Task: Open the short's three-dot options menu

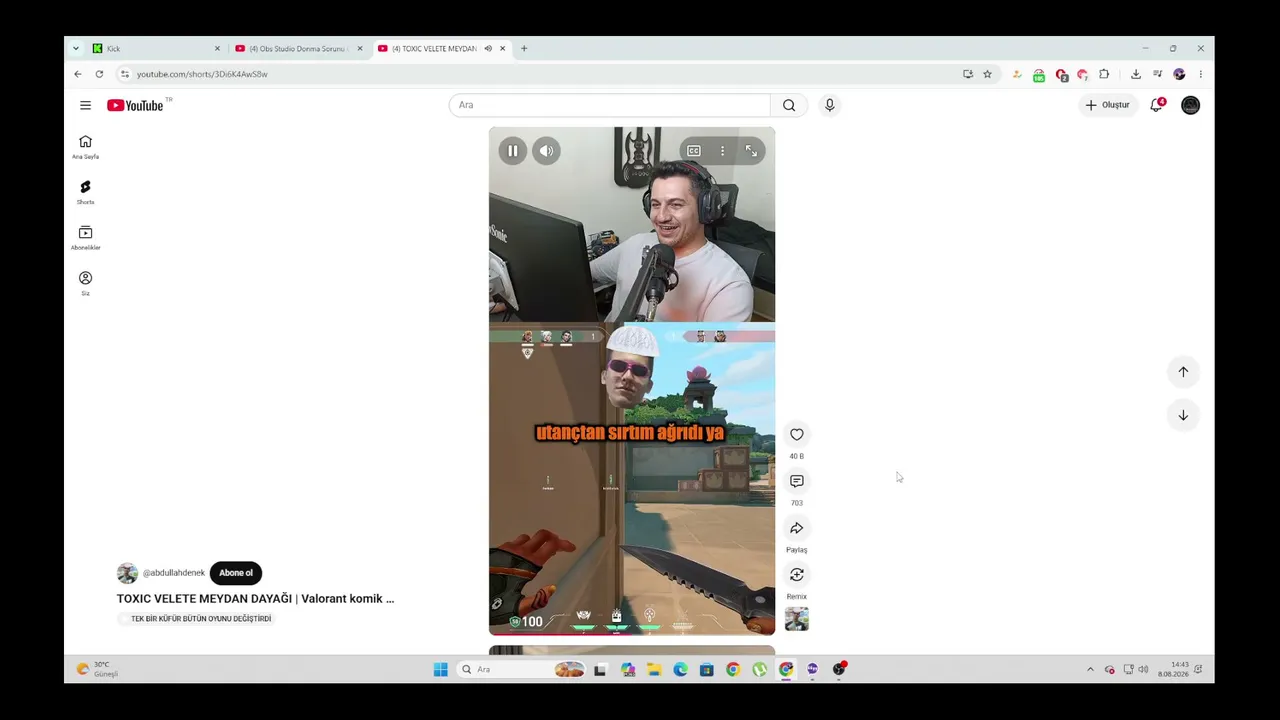Action: 722,151
